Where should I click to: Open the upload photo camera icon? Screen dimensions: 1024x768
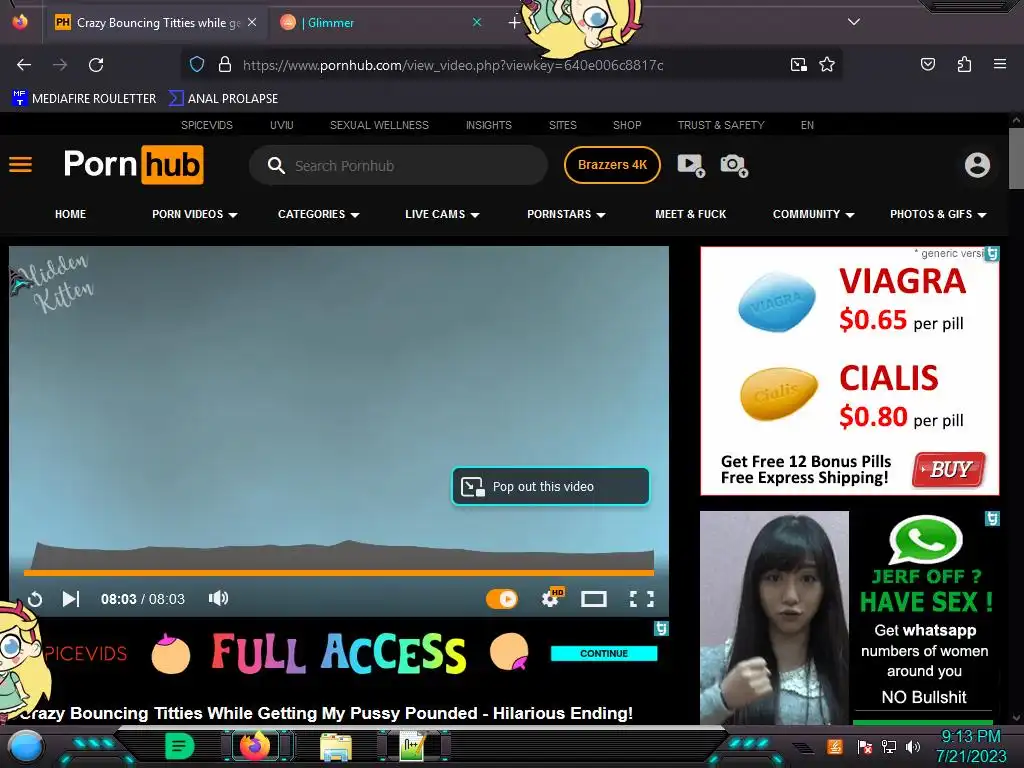click(x=734, y=165)
